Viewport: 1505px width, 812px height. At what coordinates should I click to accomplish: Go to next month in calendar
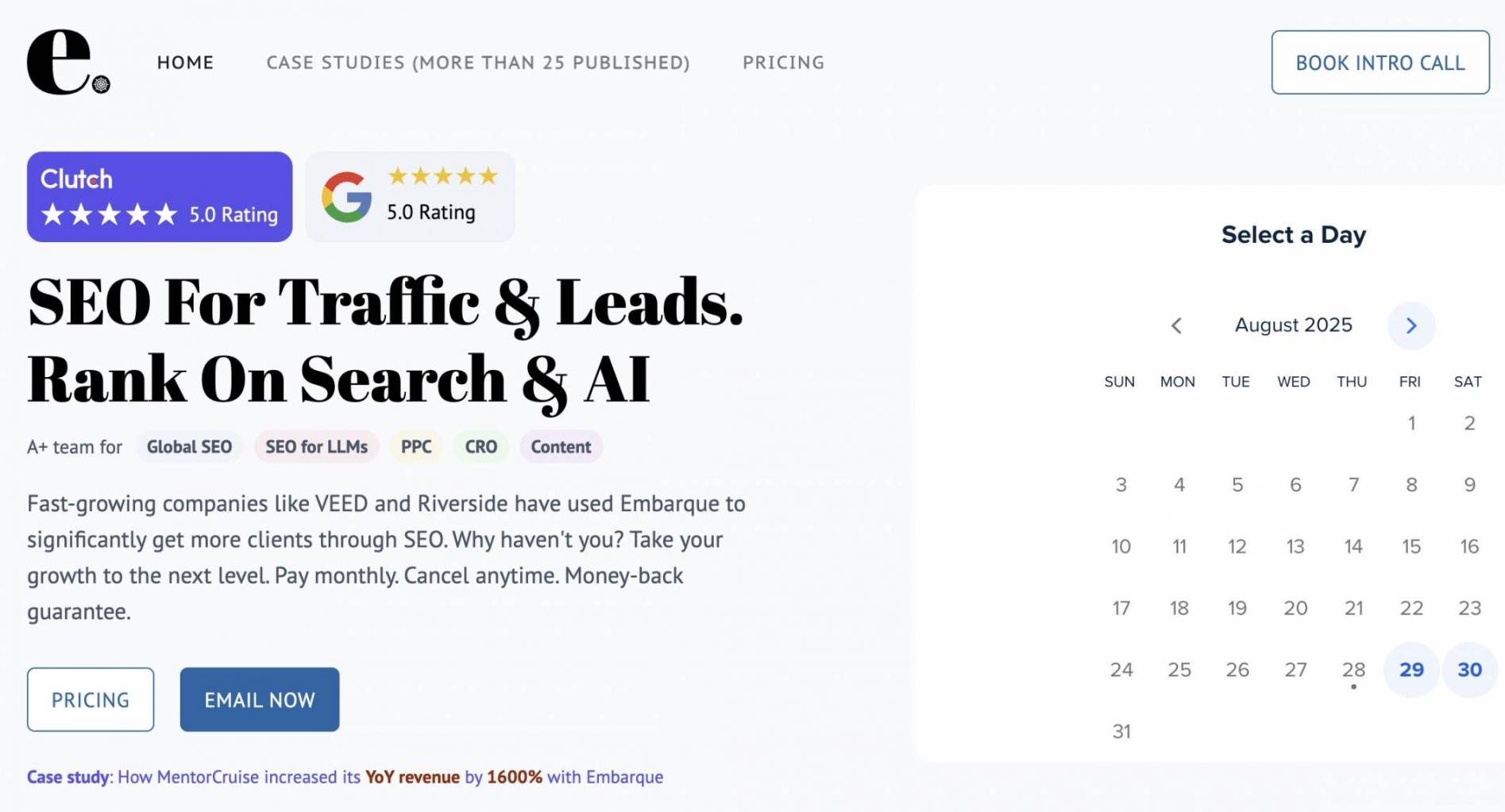point(1411,325)
